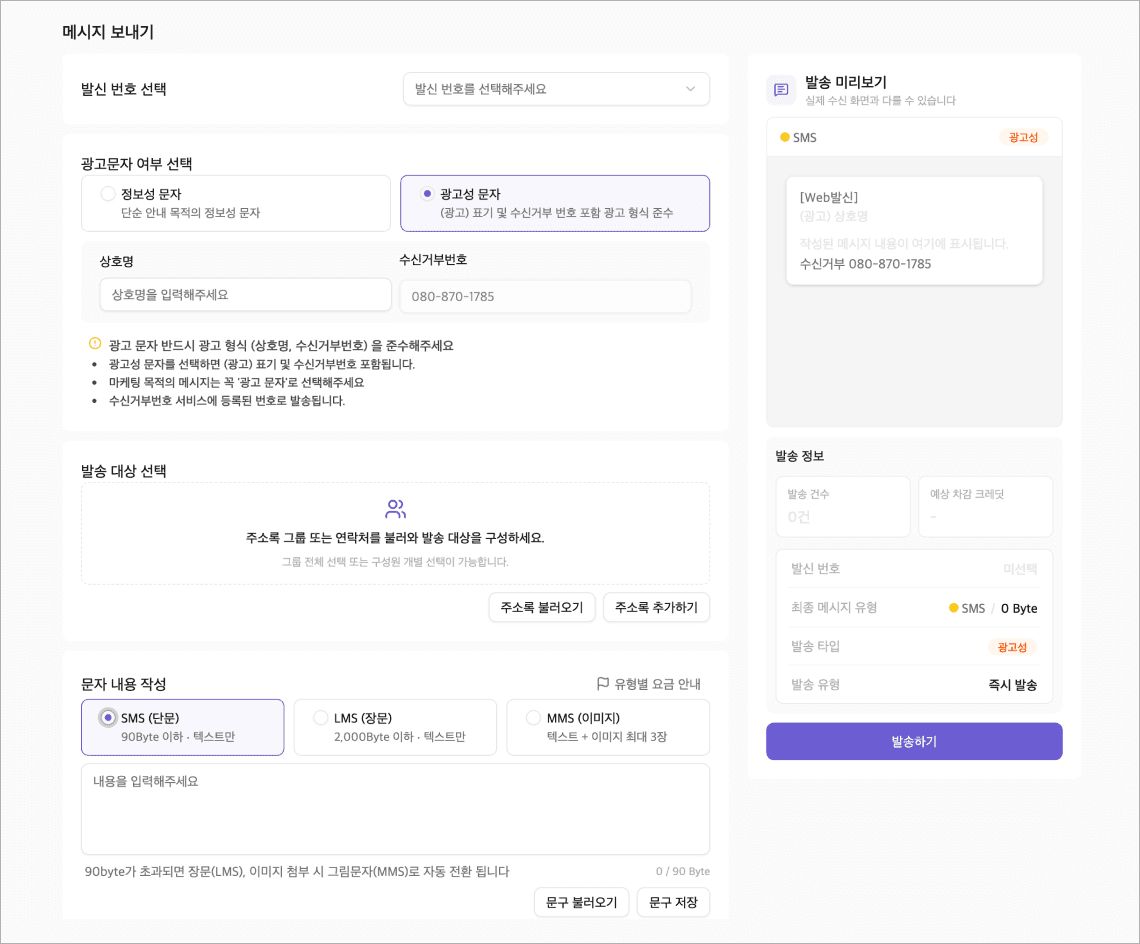Click 미선택 value in 발신 번호 row
Viewport: 1140px width, 944px height.
coord(1020,569)
